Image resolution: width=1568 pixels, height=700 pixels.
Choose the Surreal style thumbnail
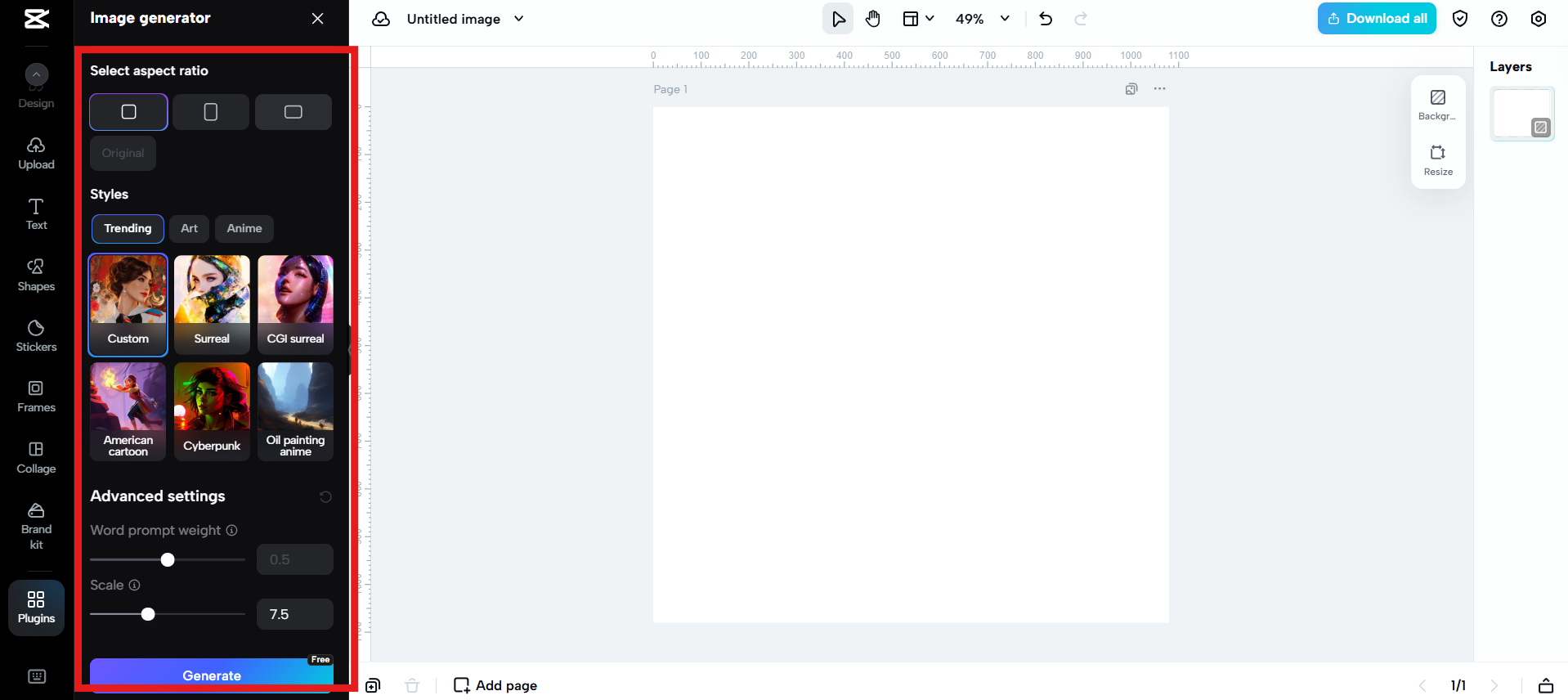click(x=212, y=304)
